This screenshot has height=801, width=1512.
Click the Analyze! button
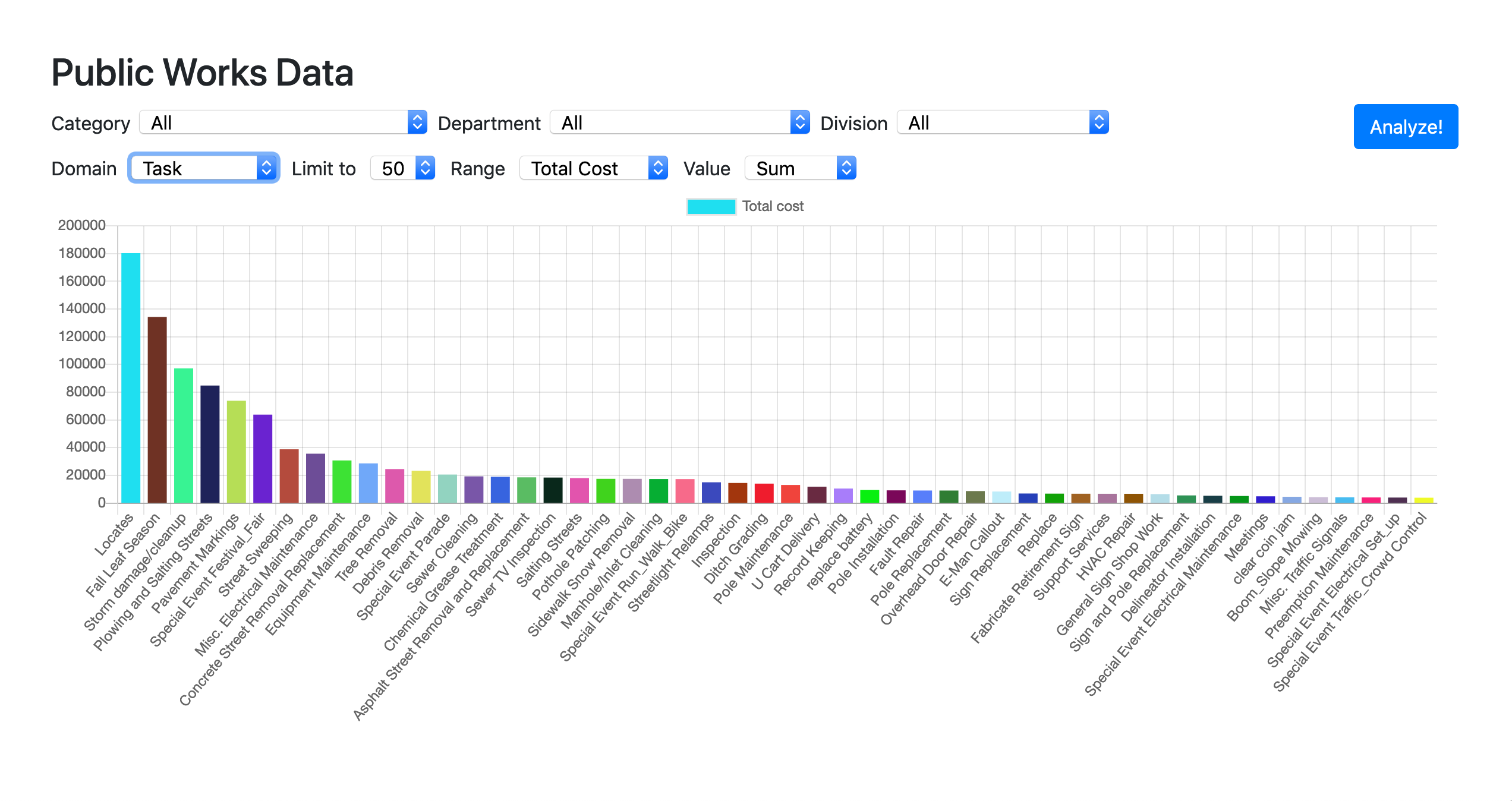(1405, 127)
